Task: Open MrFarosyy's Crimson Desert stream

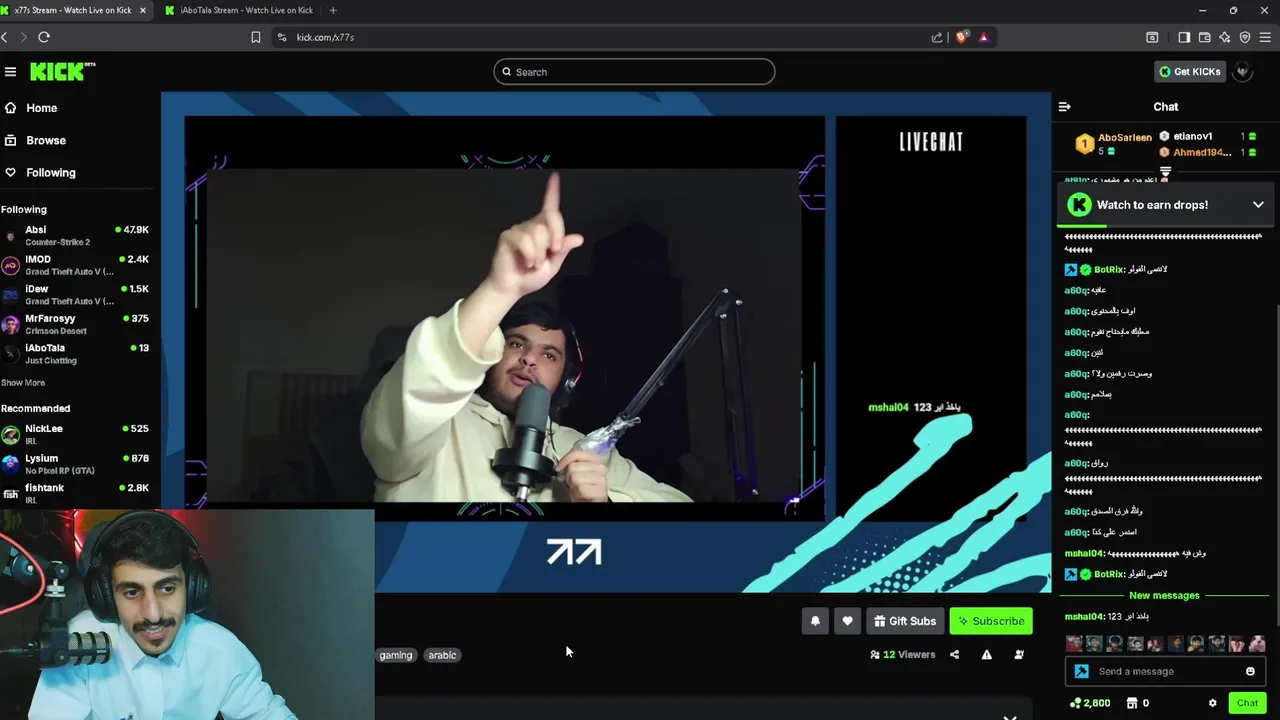Action: [76, 324]
